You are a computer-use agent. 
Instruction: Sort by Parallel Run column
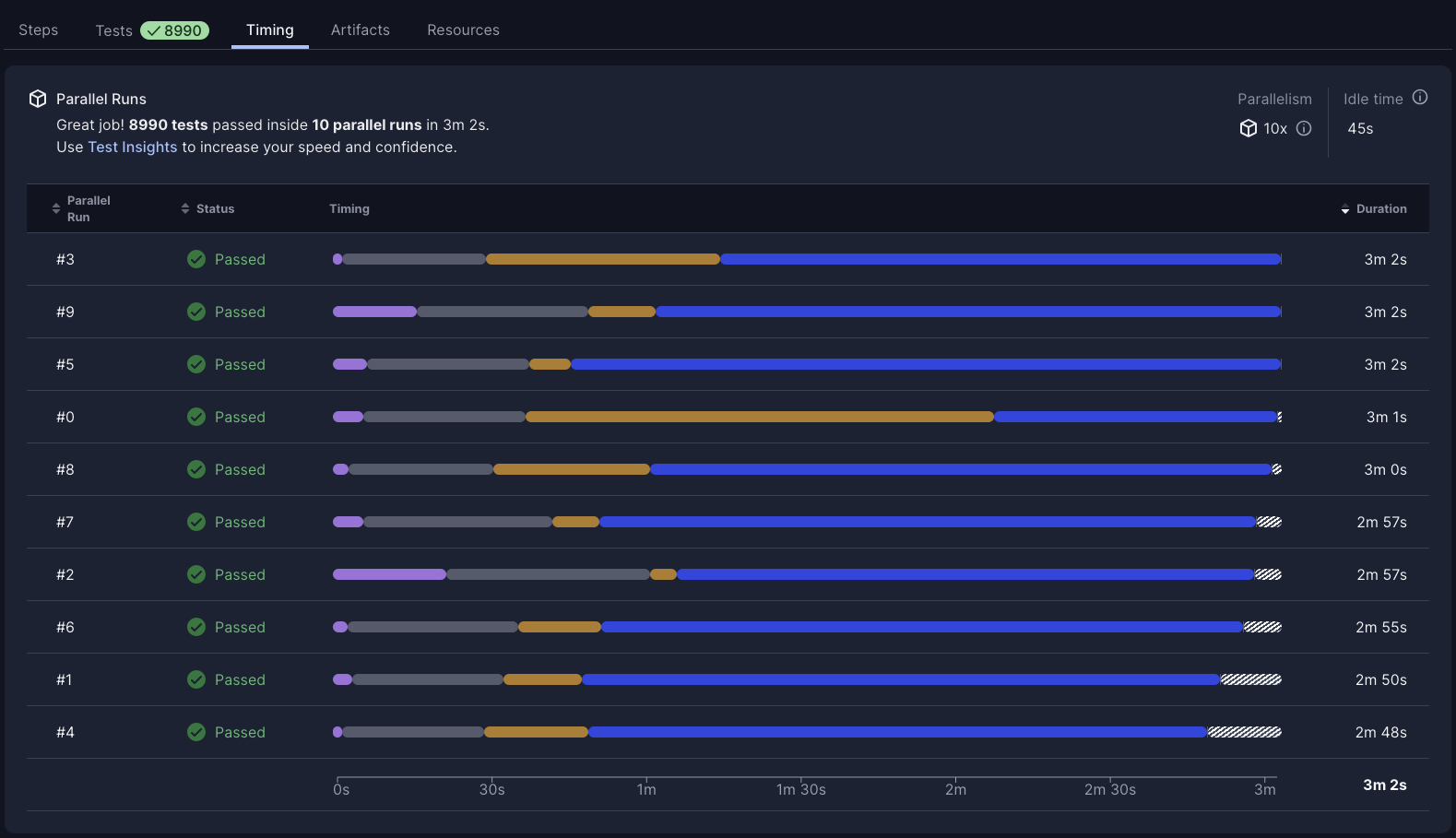(x=81, y=208)
